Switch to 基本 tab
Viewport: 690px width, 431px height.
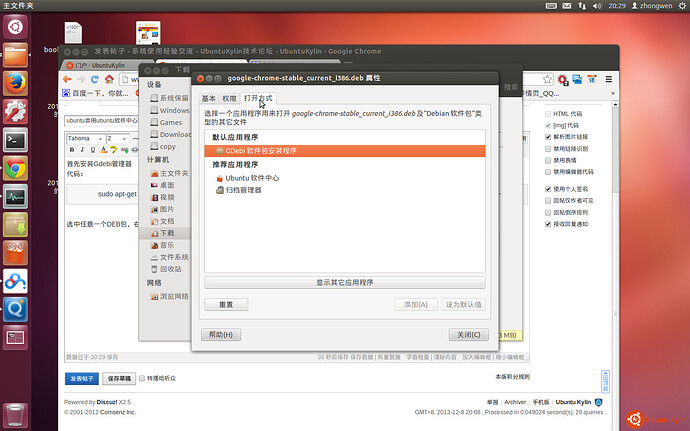[x=209, y=99]
